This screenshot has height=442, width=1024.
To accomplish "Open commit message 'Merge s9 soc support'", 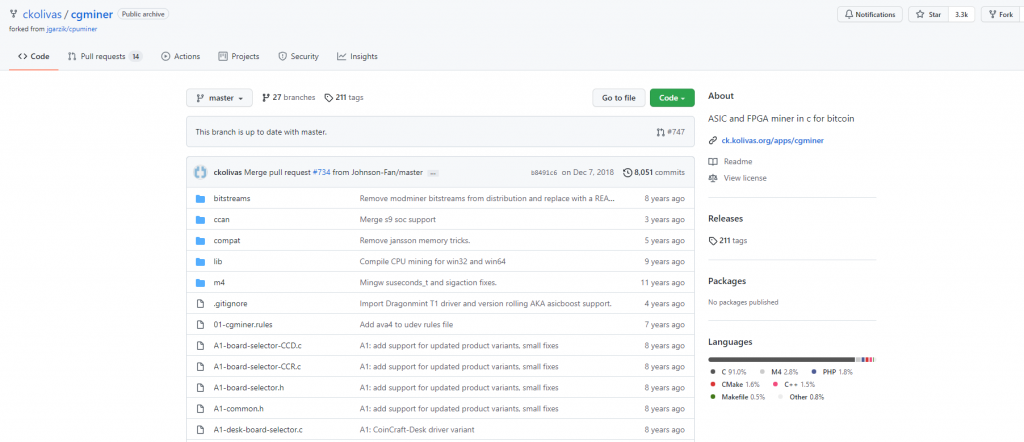I will [398, 219].
